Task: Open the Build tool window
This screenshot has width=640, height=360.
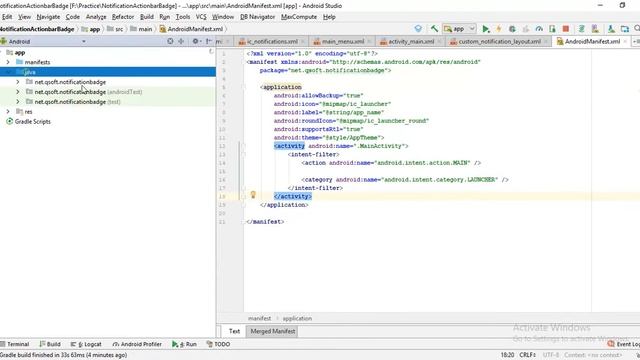Action: point(50,344)
